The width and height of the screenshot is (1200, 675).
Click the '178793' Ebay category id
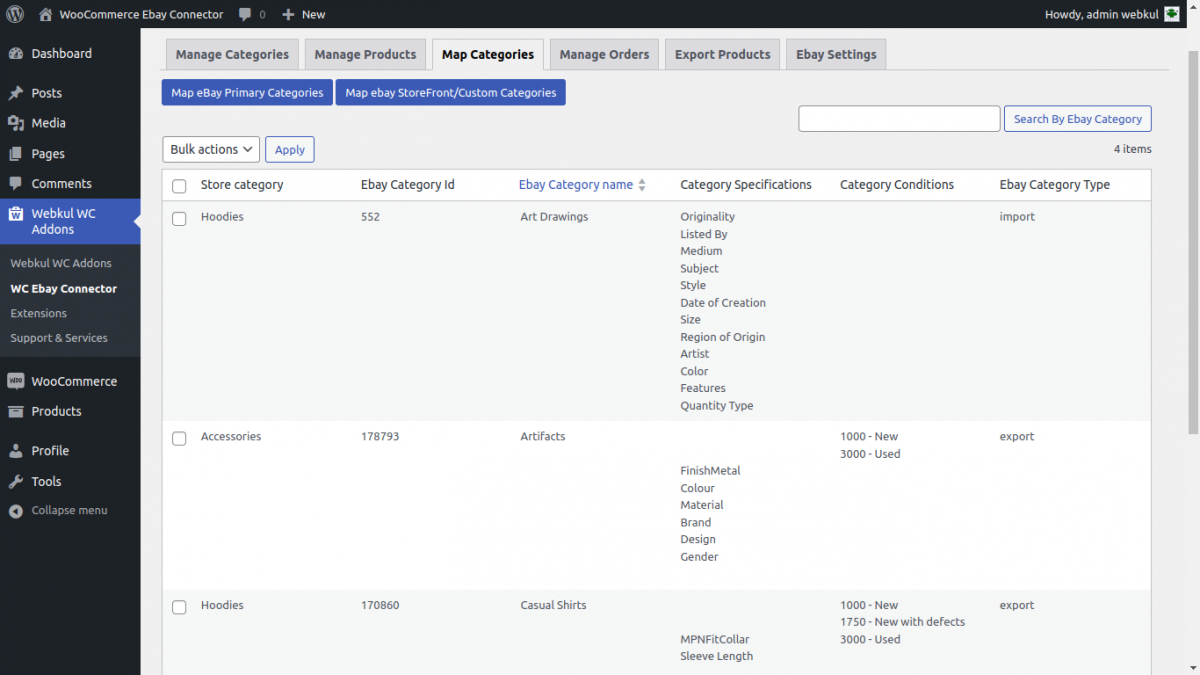[x=380, y=436]
